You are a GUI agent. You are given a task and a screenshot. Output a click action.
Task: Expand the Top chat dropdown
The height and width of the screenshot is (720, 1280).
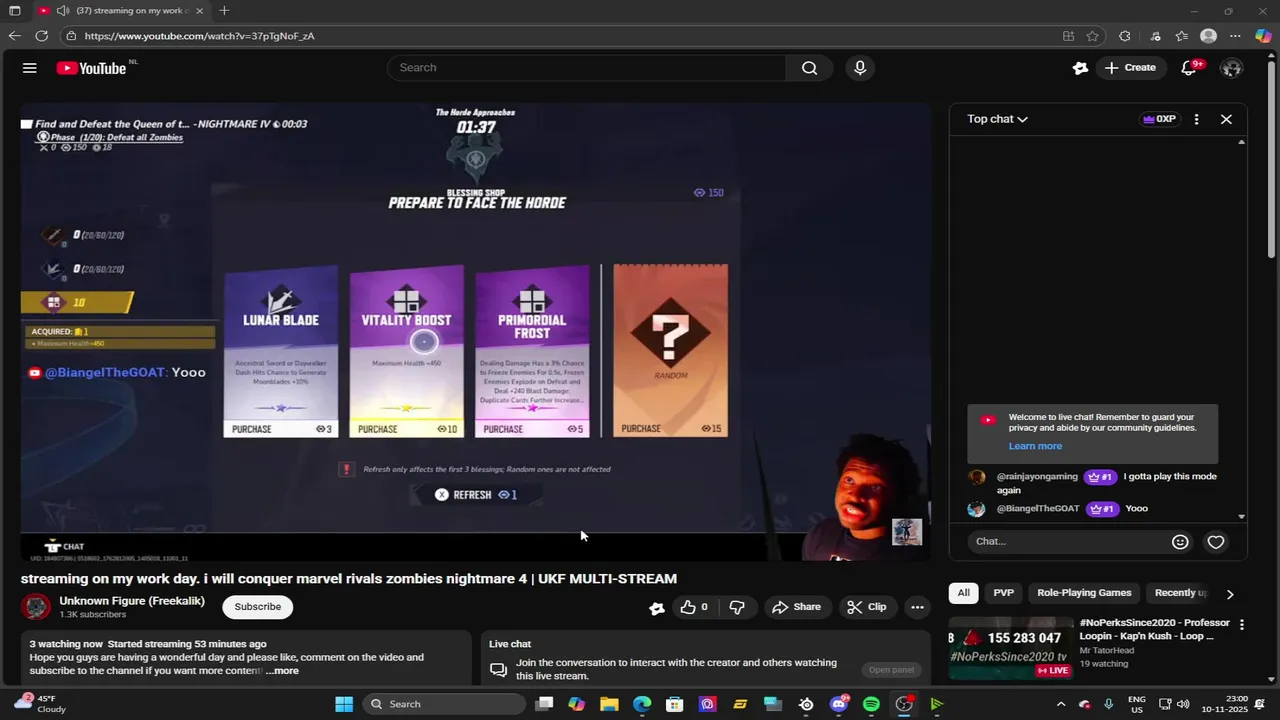pyautogui.click(x=997, y=119)
